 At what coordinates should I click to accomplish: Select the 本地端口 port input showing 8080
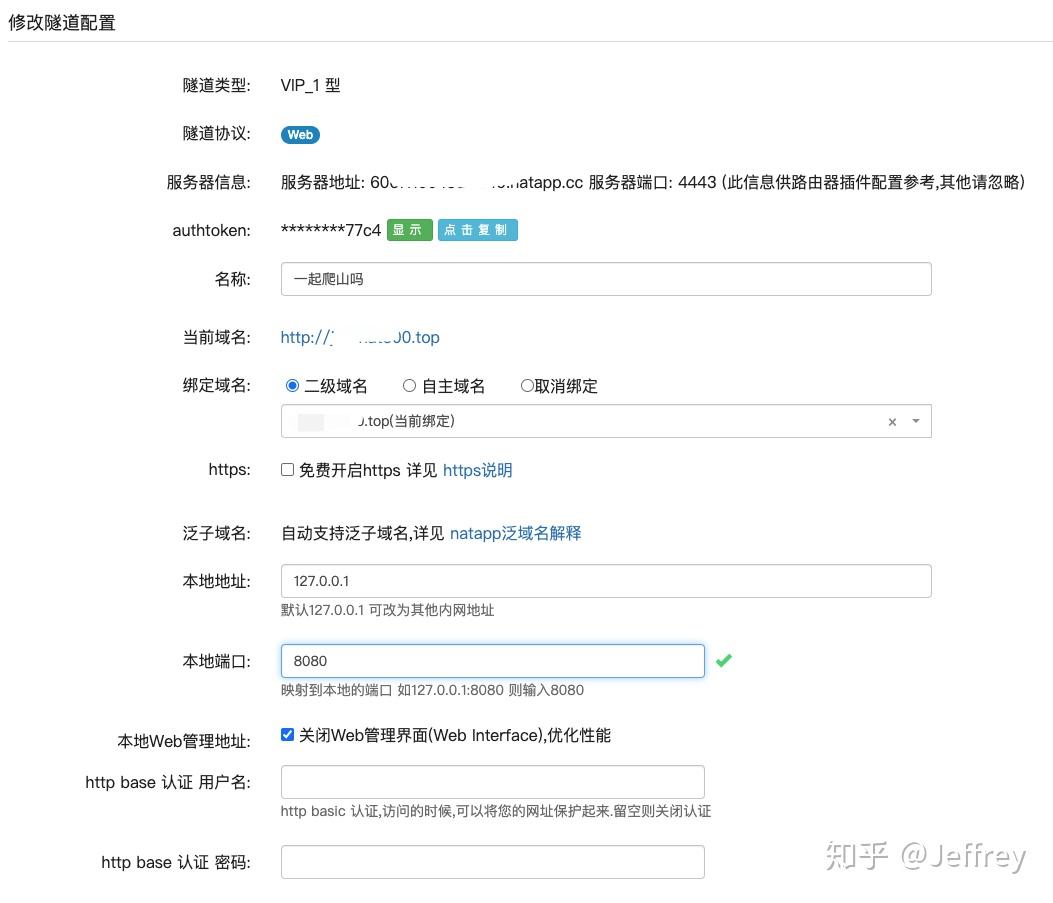(493, 660)
